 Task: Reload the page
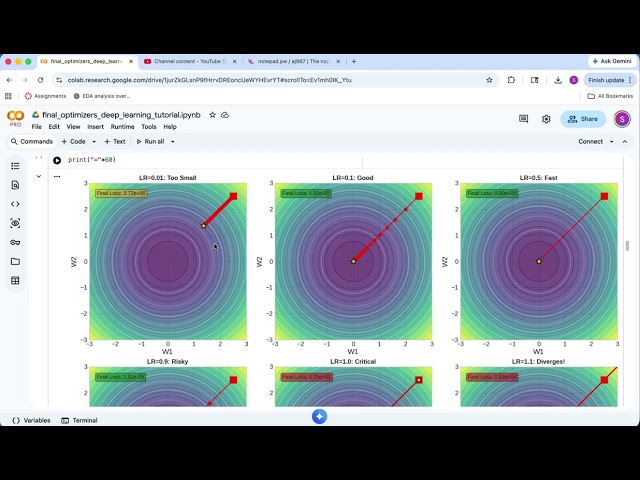click(x=40, y=80)
